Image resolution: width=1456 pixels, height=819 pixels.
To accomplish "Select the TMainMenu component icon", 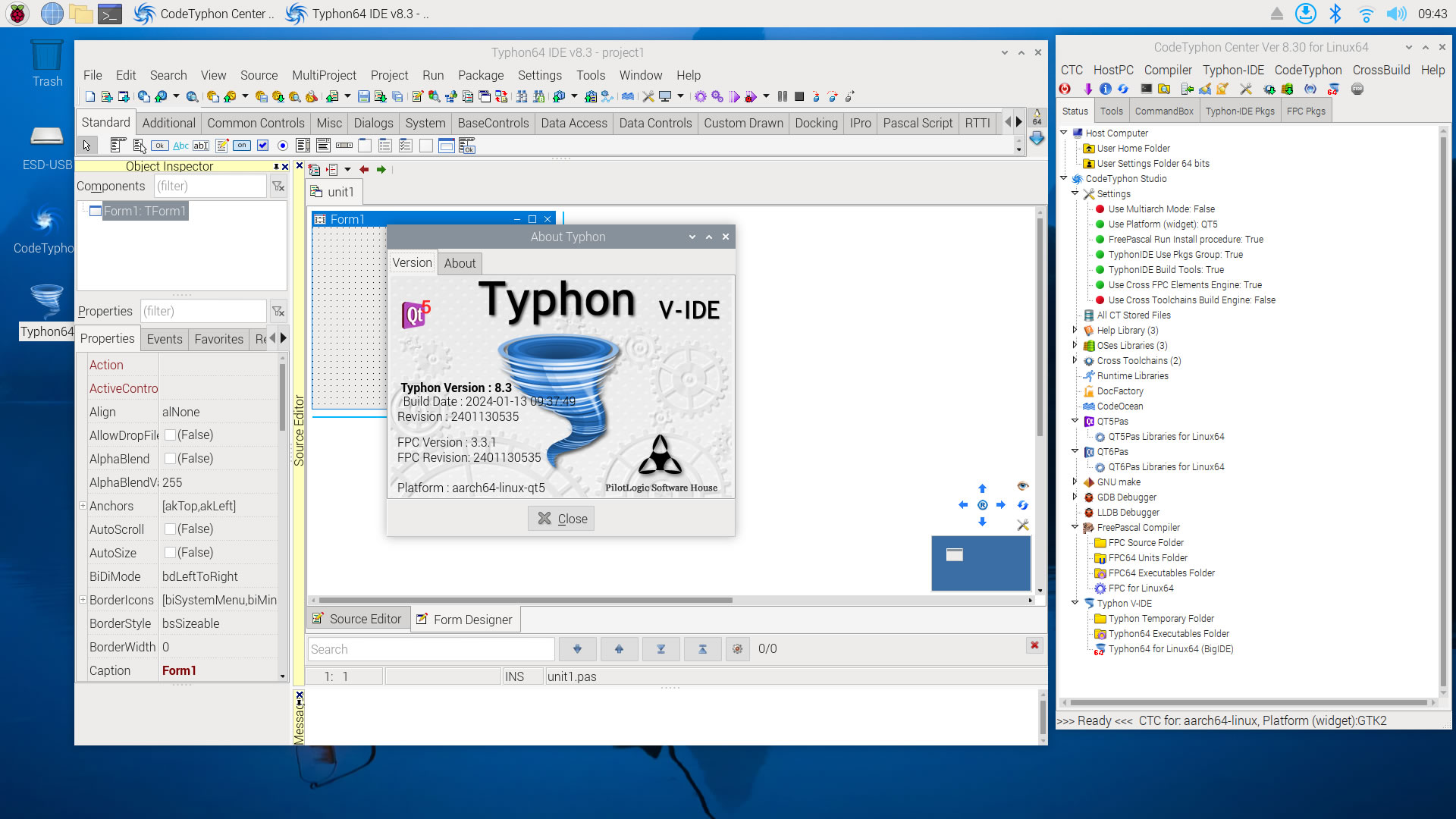I will tap(118, 146).
